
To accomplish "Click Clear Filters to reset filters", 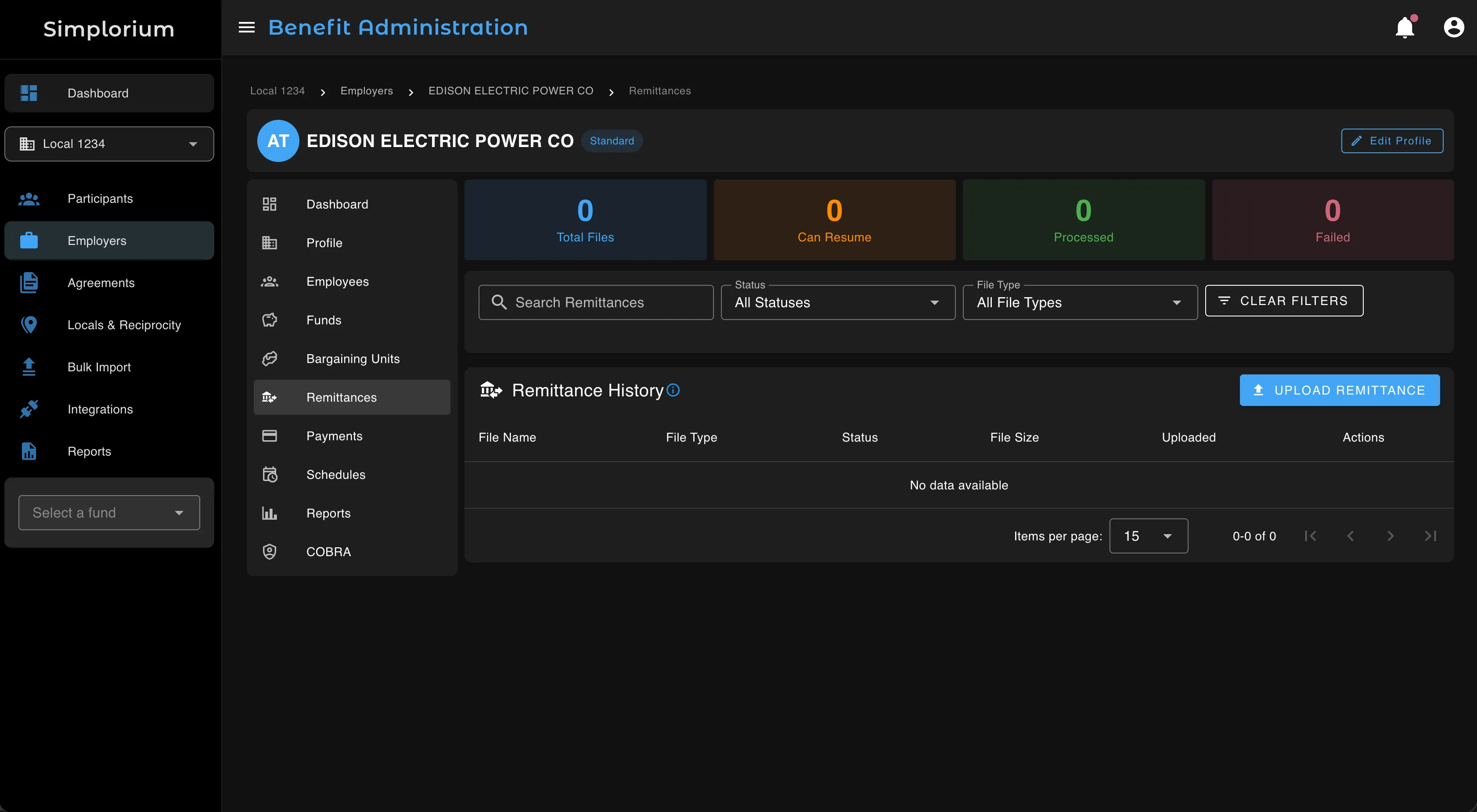I will tap(1284, 300).
